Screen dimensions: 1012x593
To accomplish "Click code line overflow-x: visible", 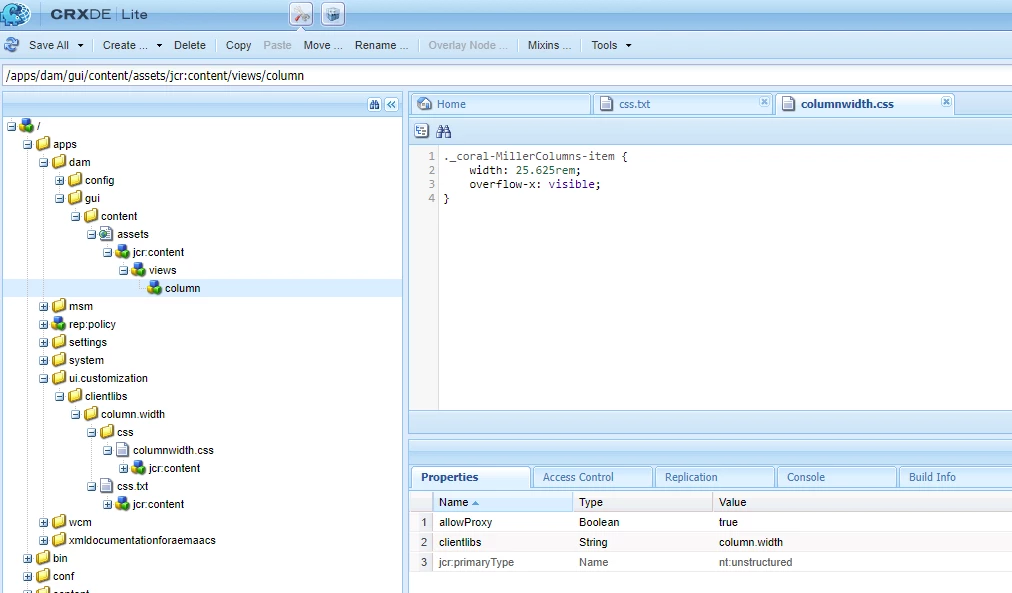I will click(x=534, y=185).
